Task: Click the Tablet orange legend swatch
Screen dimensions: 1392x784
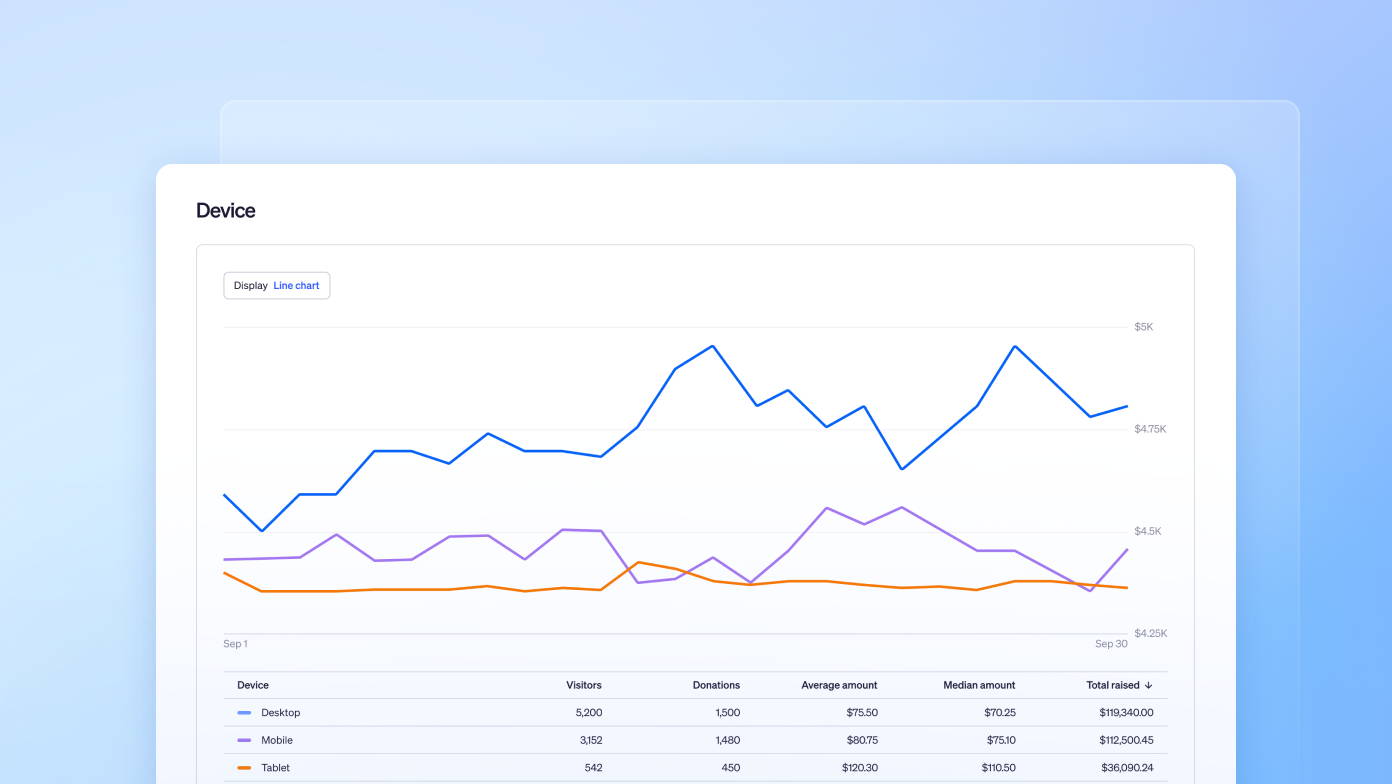Action: 244,768
